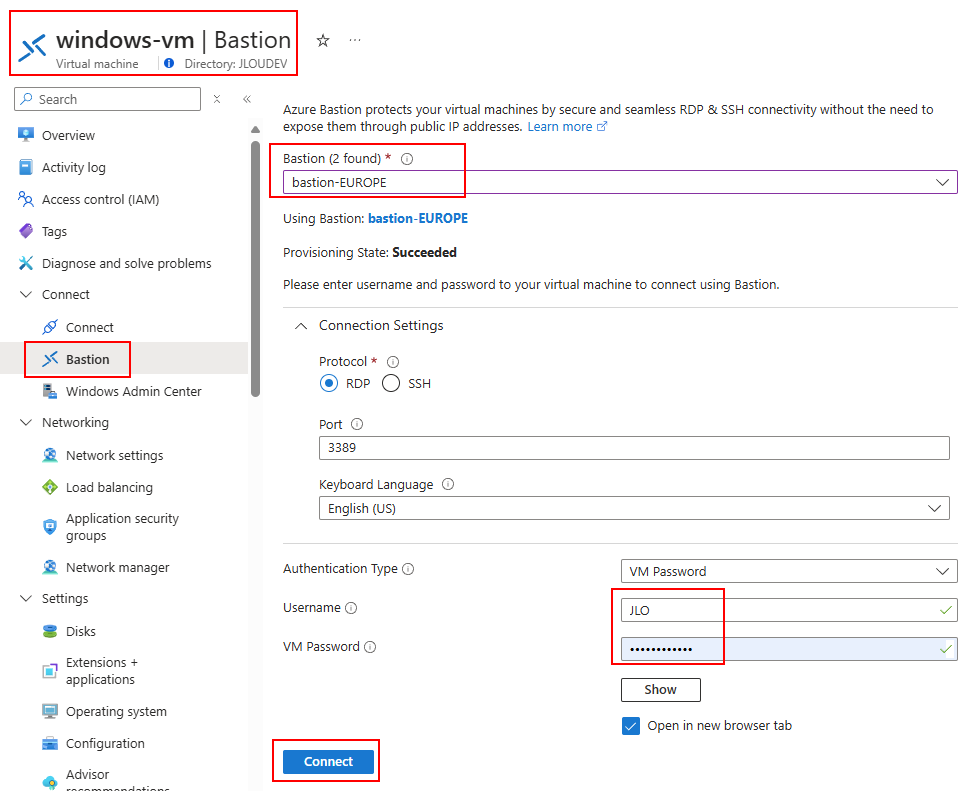Click the Extensions + applications icon
Viewport: 964px width, 791px height.
(50, 671)
